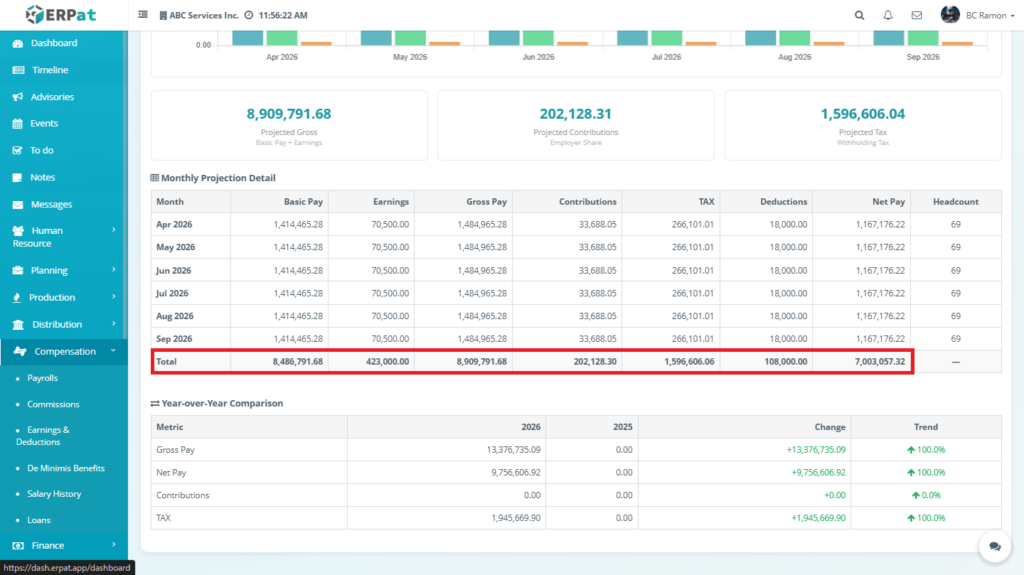This screenshot has width=1024, height=575.
Task: Click the Projected Gross summary card
Action: [x=288, y=125]
